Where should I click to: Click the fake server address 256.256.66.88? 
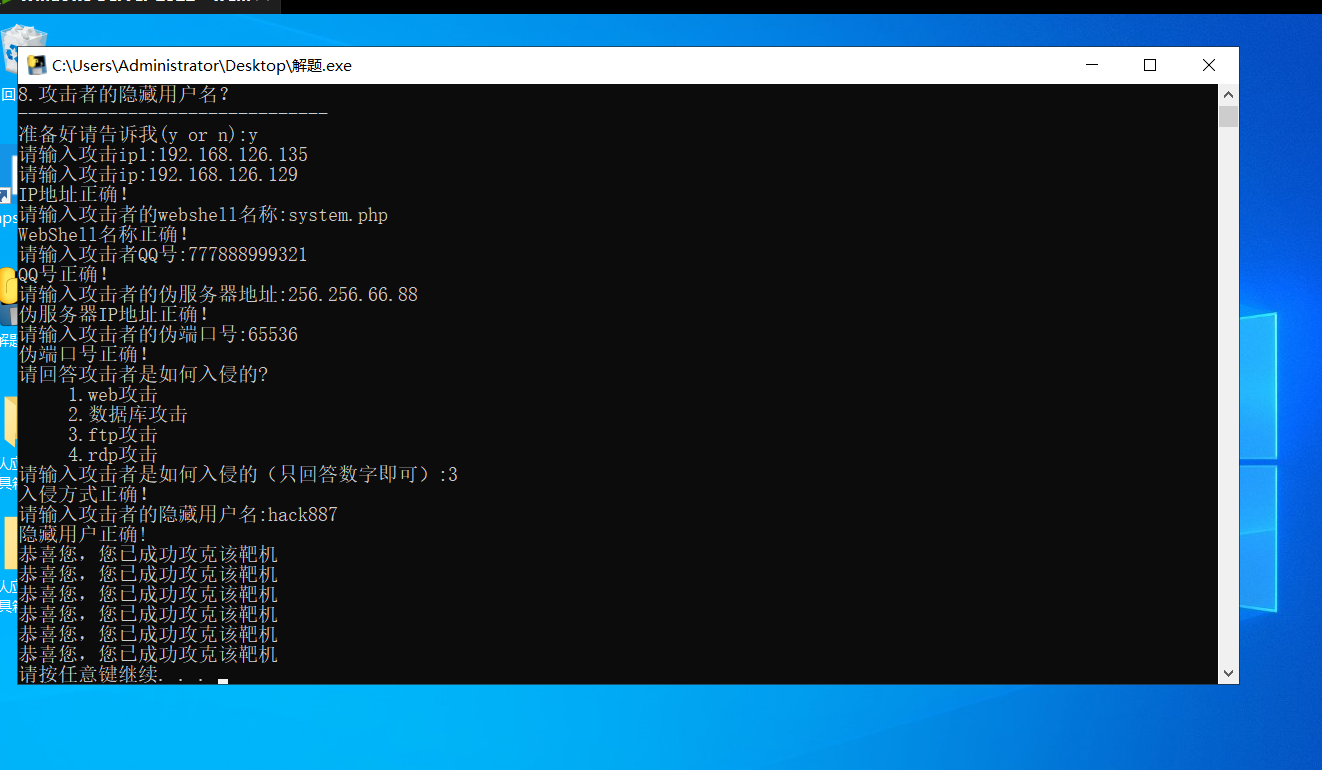(353, 295)
